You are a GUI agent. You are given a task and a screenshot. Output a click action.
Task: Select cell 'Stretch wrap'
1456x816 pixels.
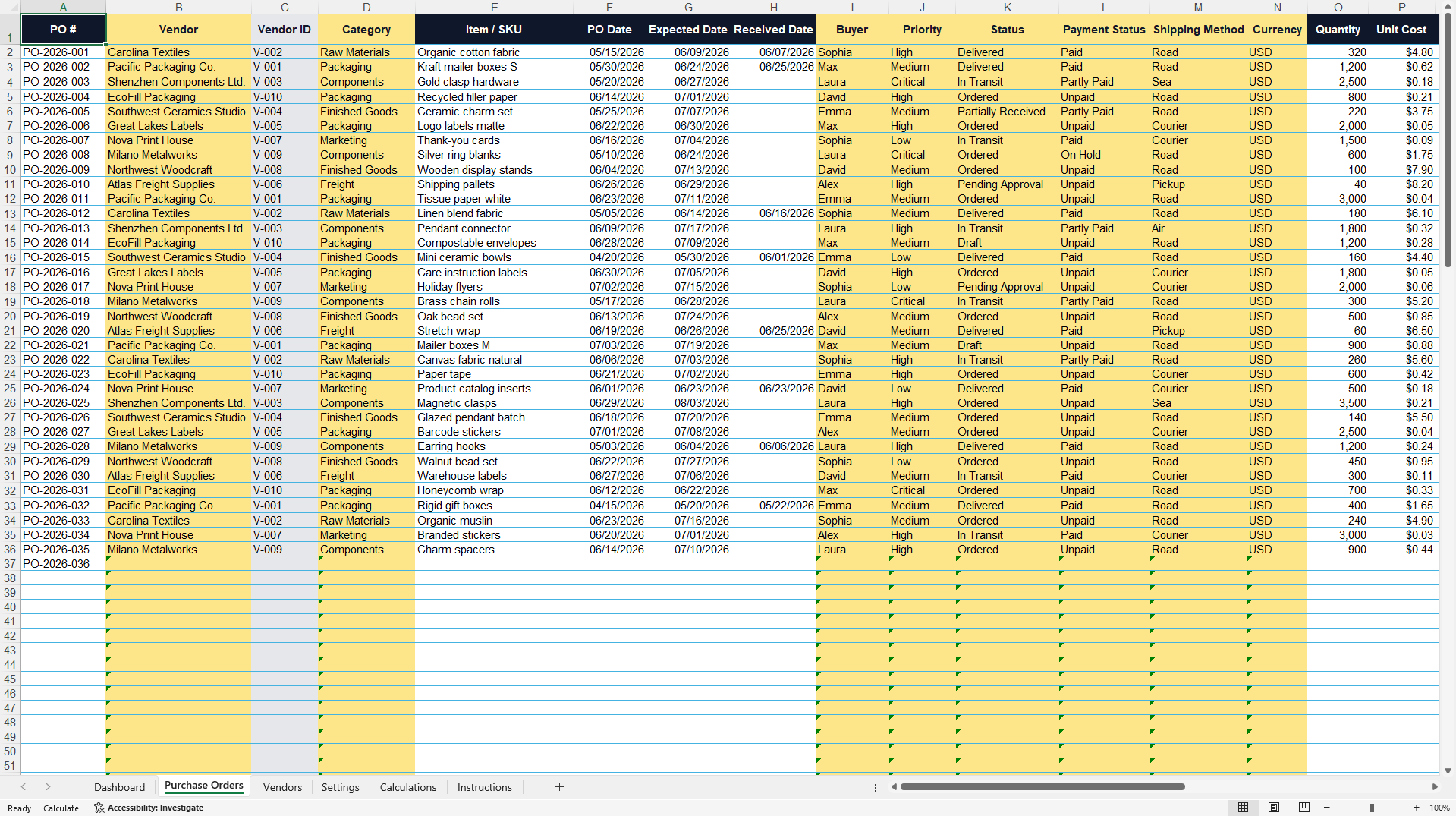tap(494, 331)
